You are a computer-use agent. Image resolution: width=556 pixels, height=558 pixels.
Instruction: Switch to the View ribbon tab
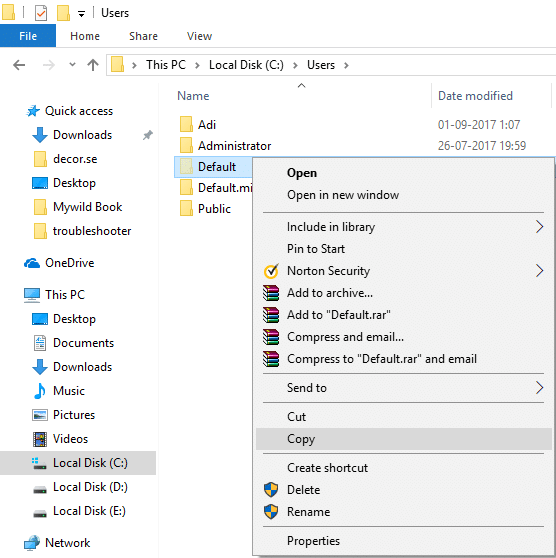199,36
